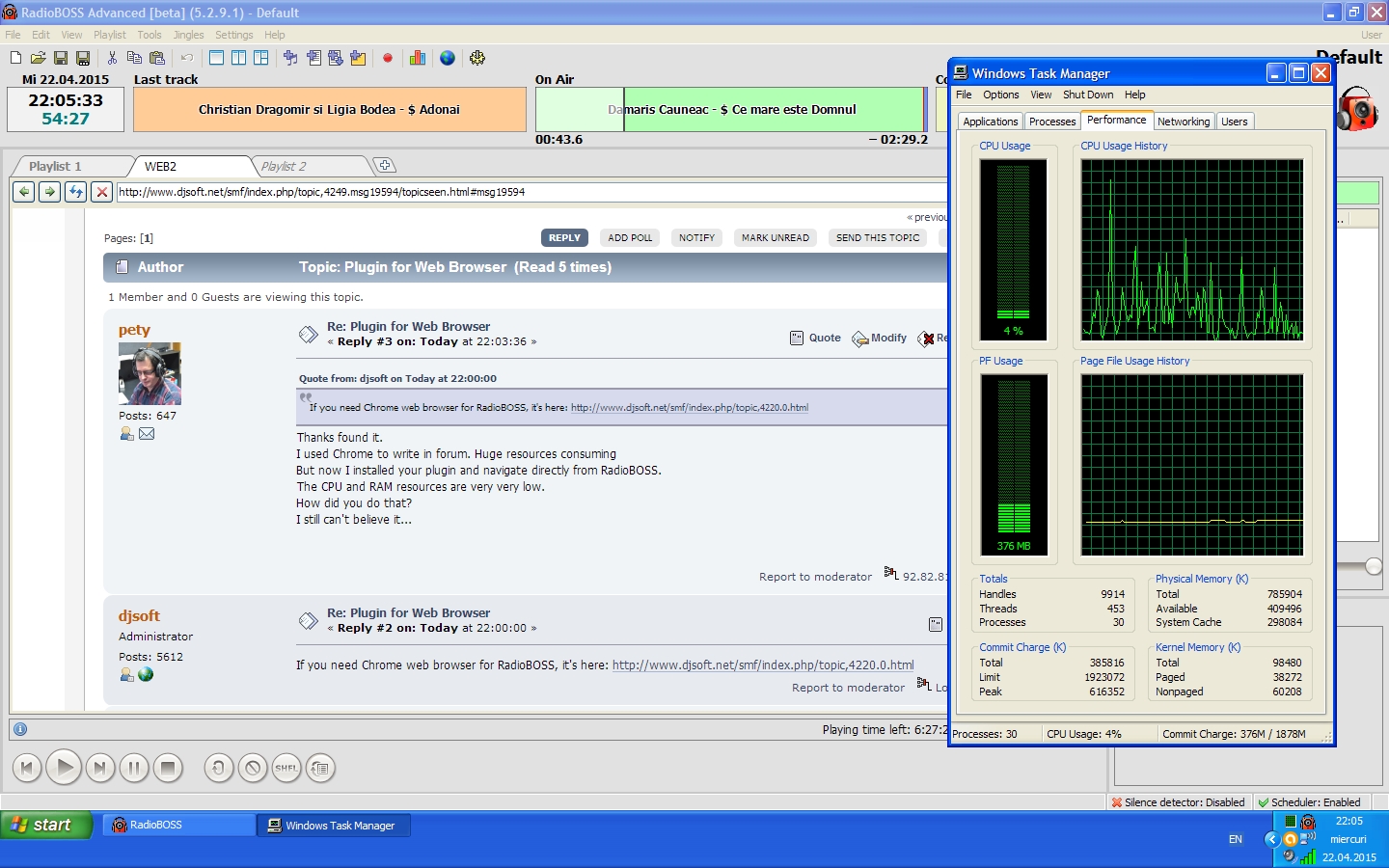Go back in the embedded browser
This screenshot has height=868, width=1389.
(24, 192)
